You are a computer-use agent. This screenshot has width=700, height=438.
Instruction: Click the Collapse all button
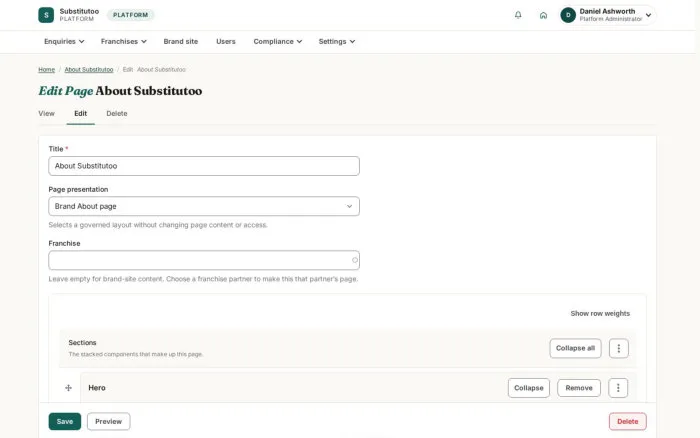tap(575, 348)
